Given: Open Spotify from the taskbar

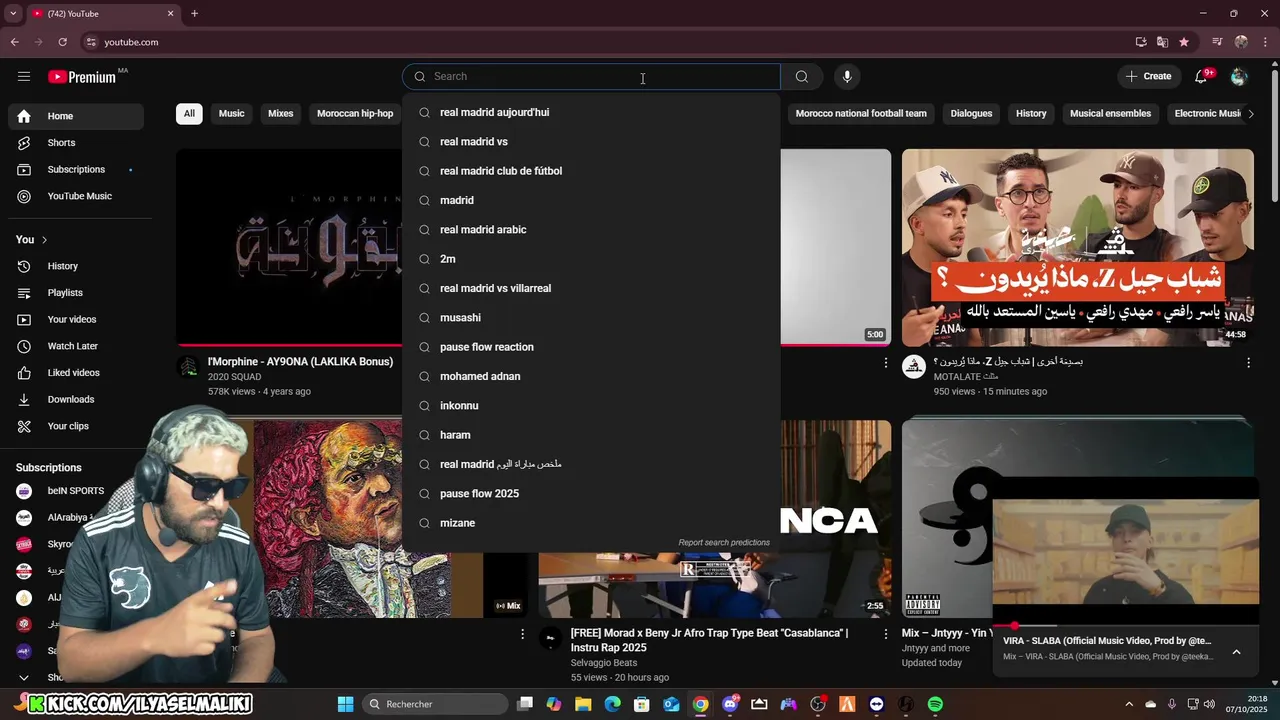Looking at the screenshot, I should point(935,704).
